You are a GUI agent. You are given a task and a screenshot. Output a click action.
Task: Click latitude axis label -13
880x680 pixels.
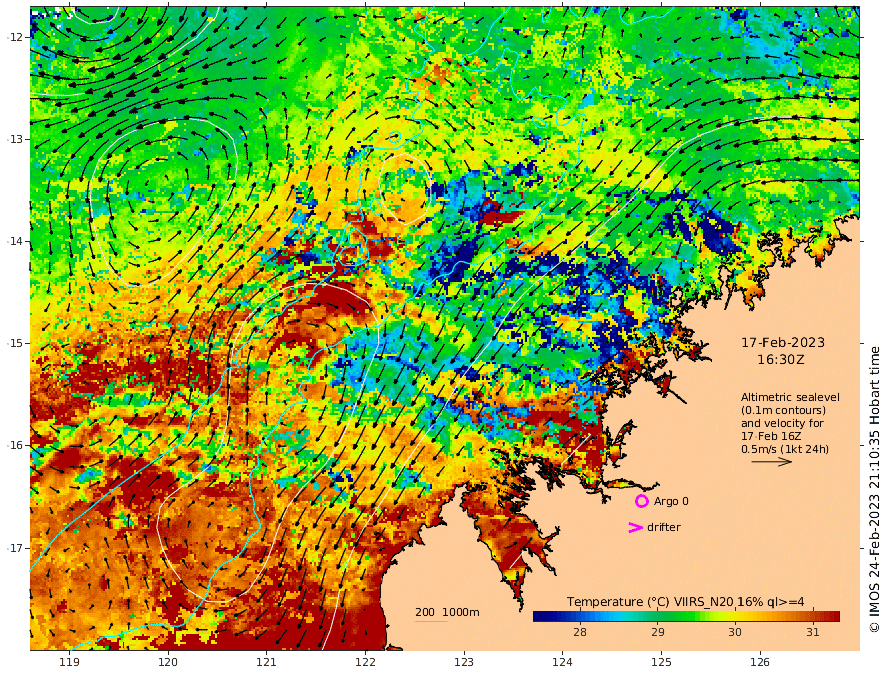pos(15,139)
